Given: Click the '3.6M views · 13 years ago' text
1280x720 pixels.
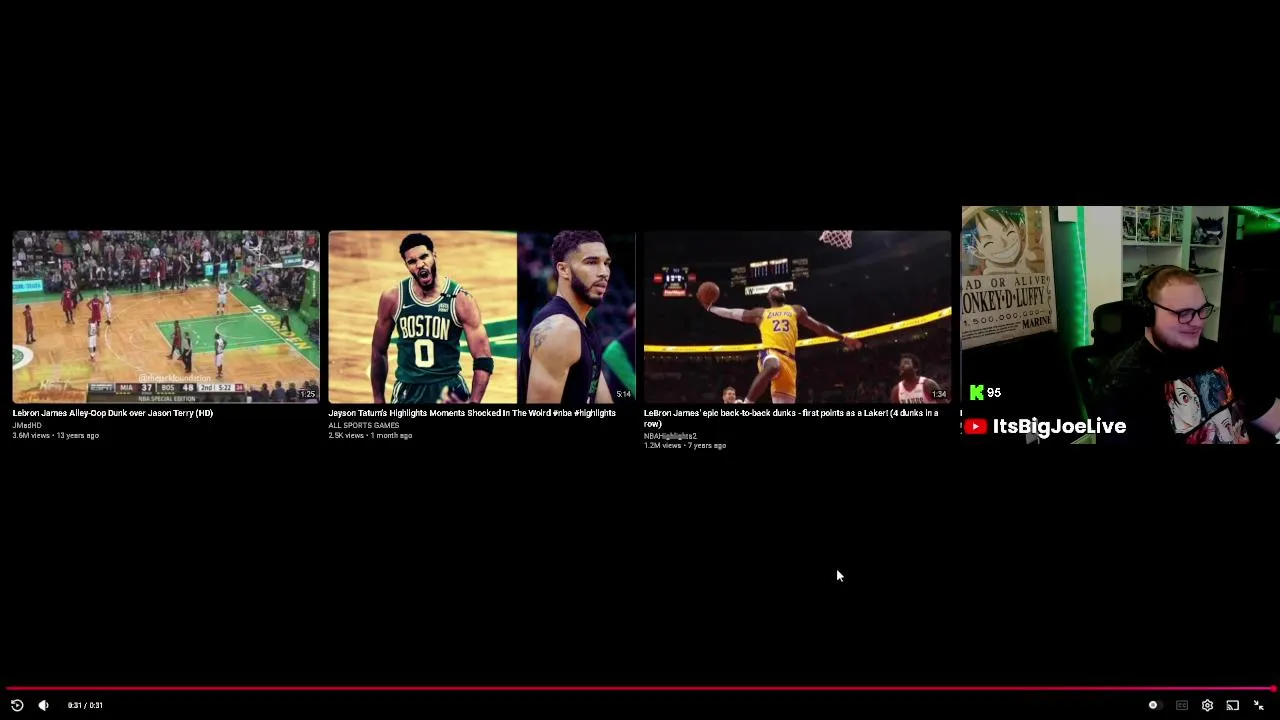Looking at the screenshot, I should point(55,435).
